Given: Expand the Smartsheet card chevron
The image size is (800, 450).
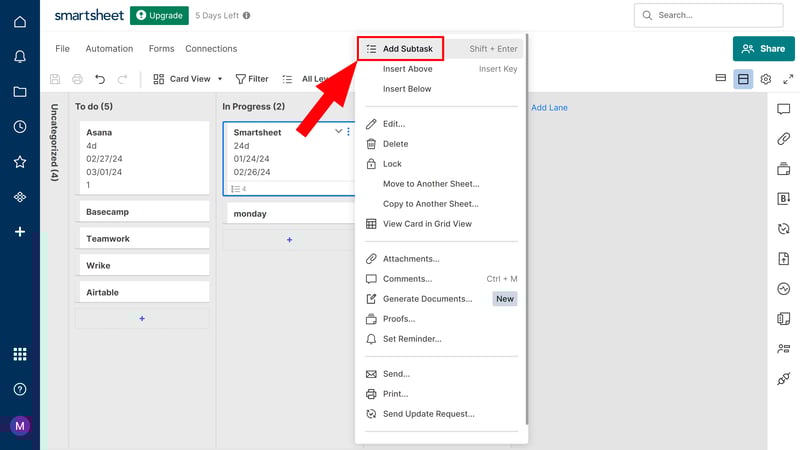Looking at the screenshot, I should [x=338, y=132].
